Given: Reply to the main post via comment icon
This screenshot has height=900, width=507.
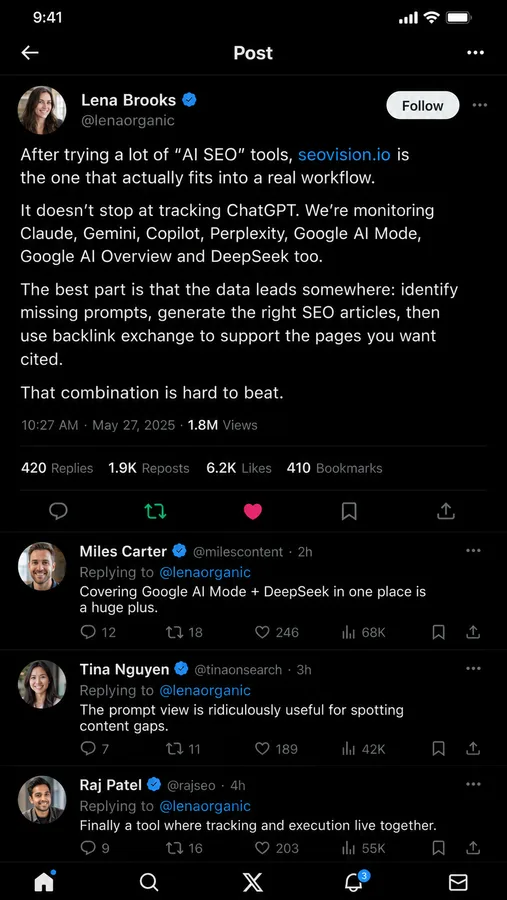Looking at the screenshot, I should click(x=58, y=511).
